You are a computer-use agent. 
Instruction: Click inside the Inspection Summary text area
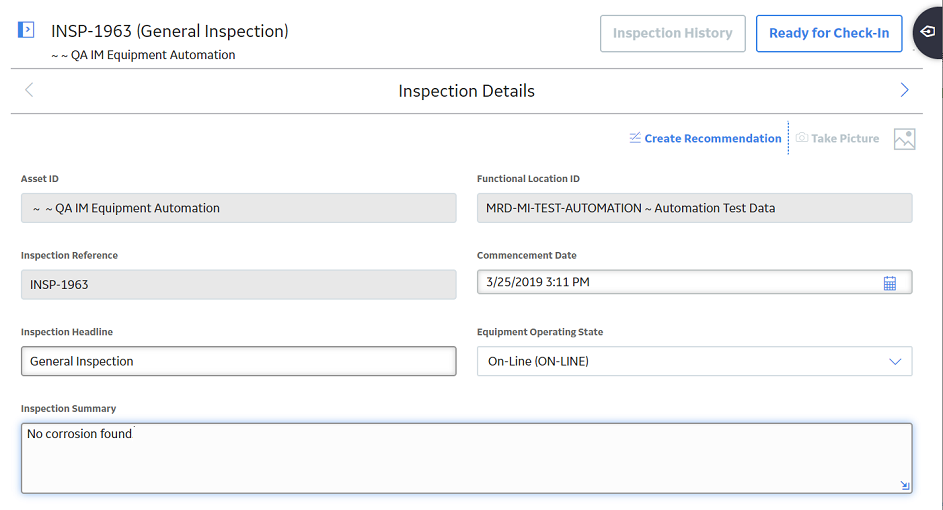coord(467,458)
